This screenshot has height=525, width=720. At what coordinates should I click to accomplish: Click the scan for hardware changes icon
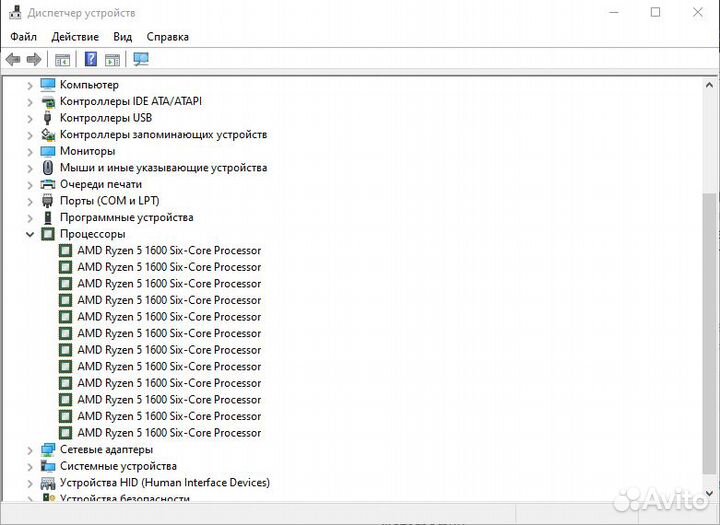click(141, 59)
